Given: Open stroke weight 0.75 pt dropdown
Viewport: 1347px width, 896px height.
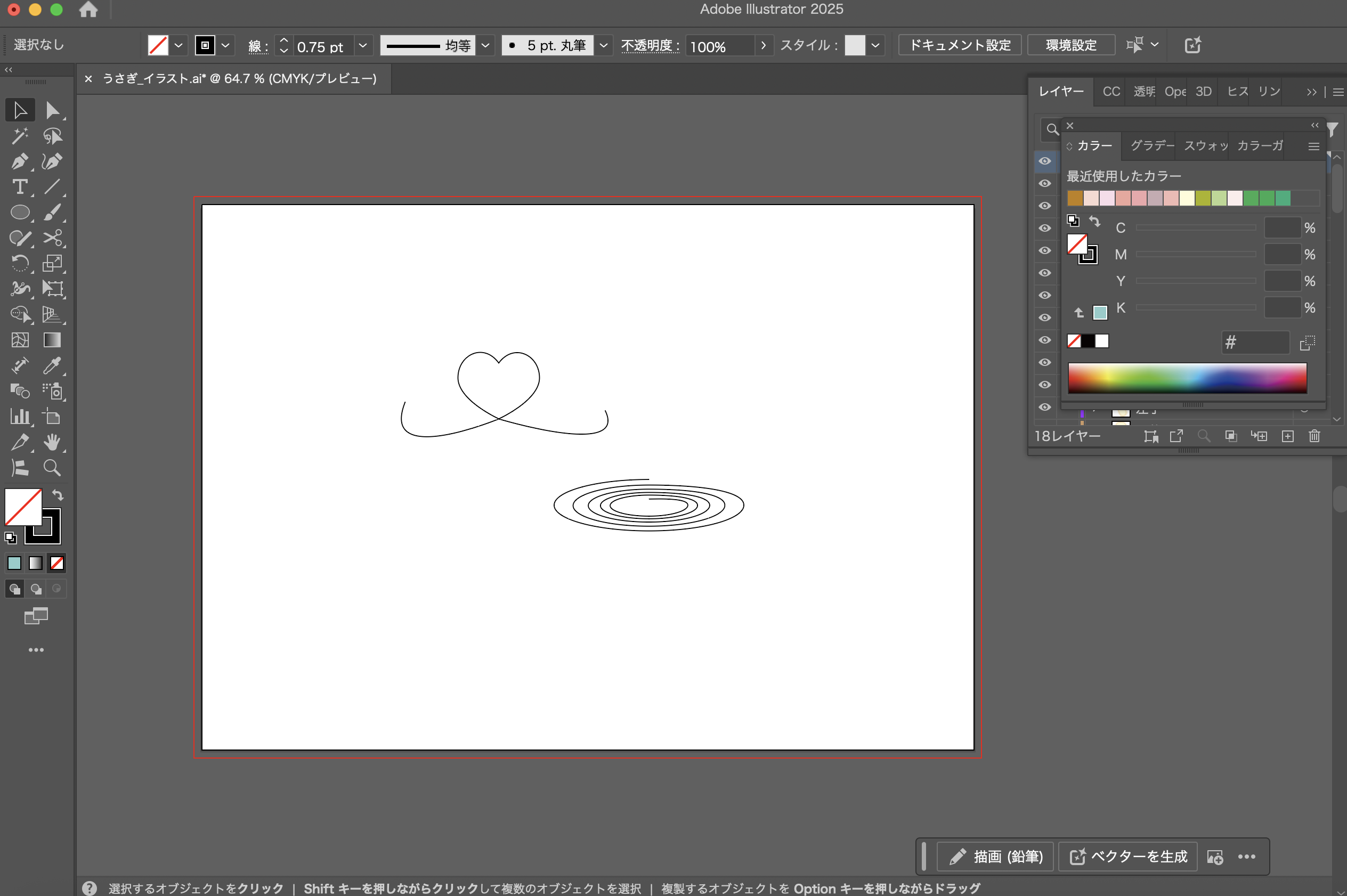Looking at the screenshot, I should [362, 45].
